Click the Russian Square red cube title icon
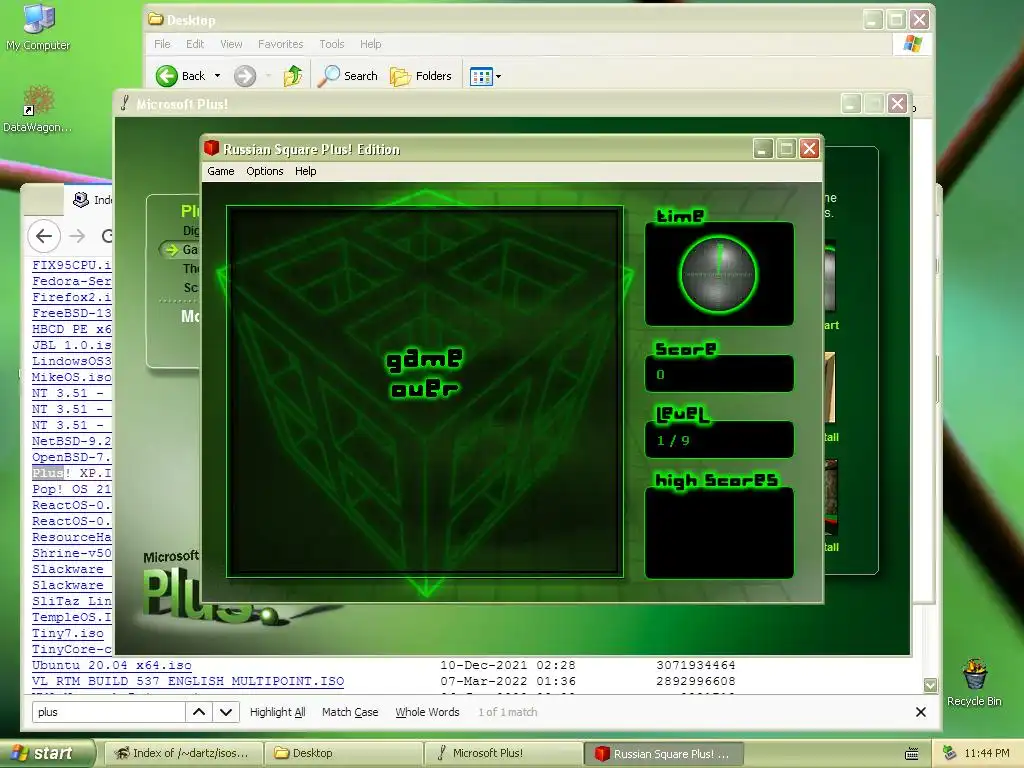 tap(211, 148)
